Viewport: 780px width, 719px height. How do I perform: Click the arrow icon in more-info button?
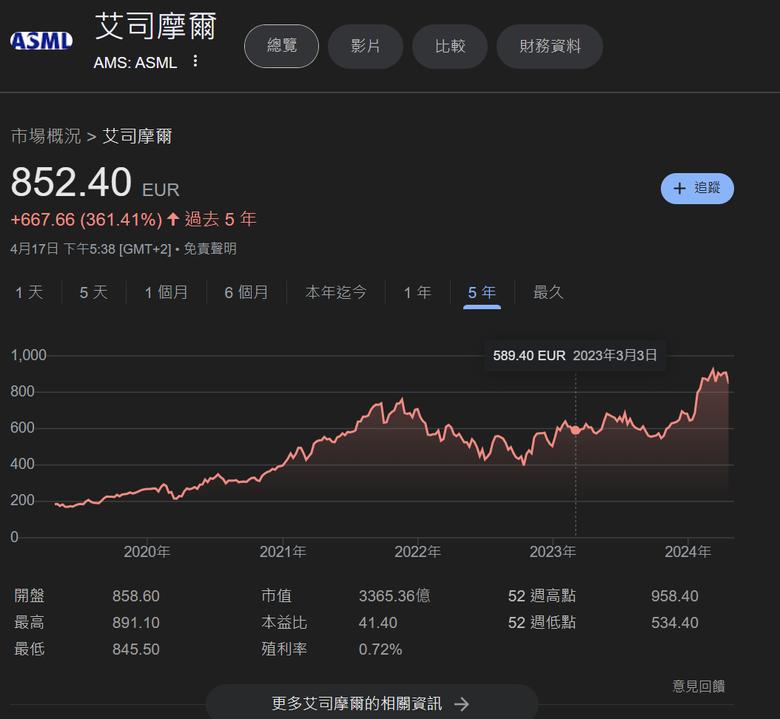[461, 704]
